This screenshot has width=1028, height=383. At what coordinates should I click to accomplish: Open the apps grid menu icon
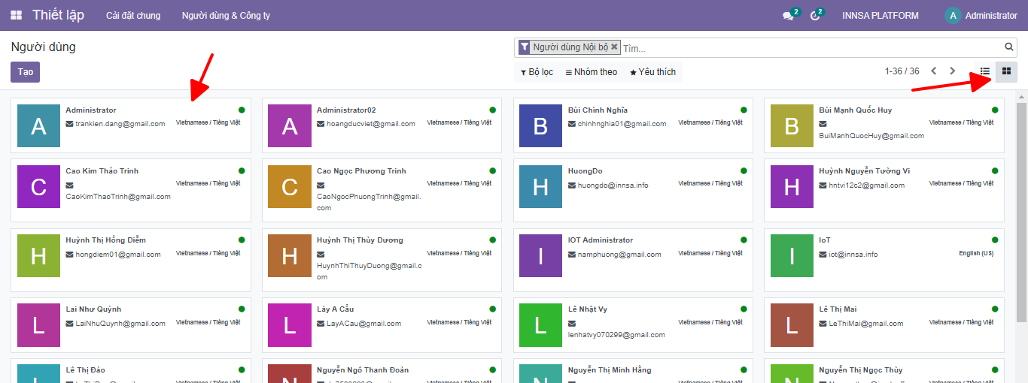[16, 16]
